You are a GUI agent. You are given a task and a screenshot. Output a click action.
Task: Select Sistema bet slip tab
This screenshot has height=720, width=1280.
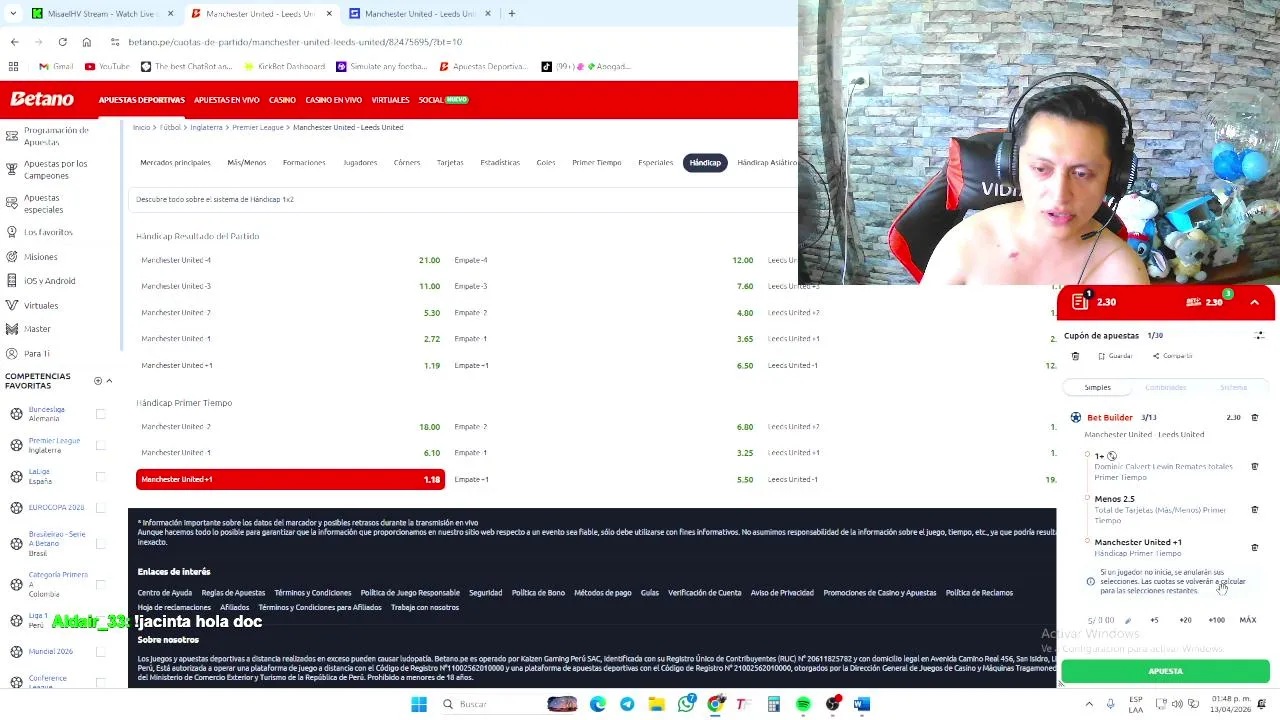1233,387
